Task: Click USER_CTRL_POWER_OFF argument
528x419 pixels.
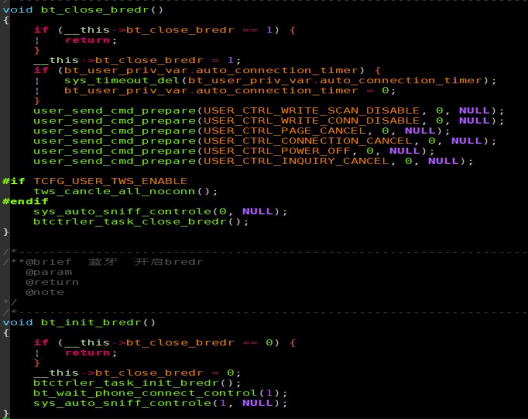Action: 277,151
